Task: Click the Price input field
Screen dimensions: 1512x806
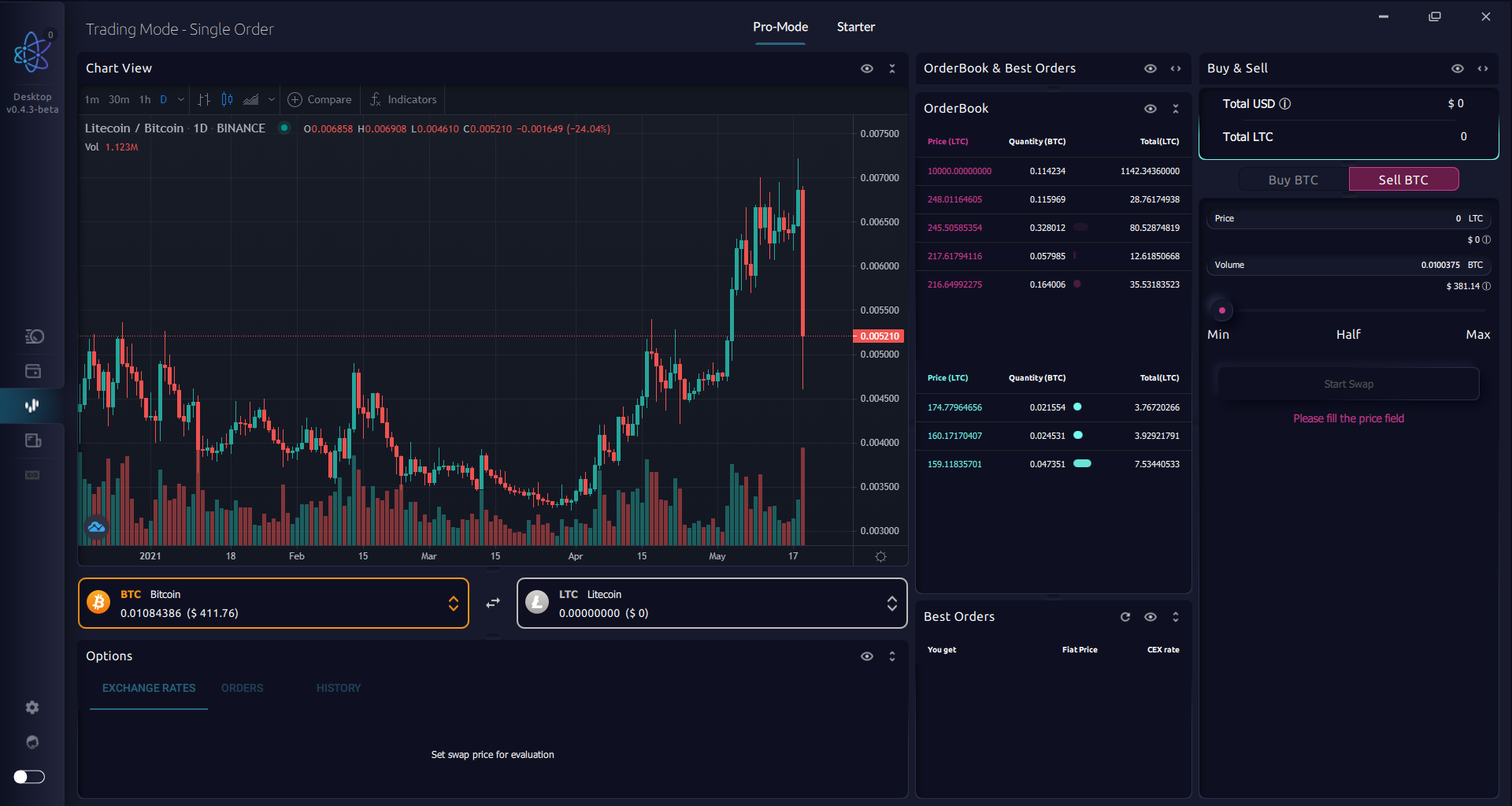Action: pos(1348,218)
